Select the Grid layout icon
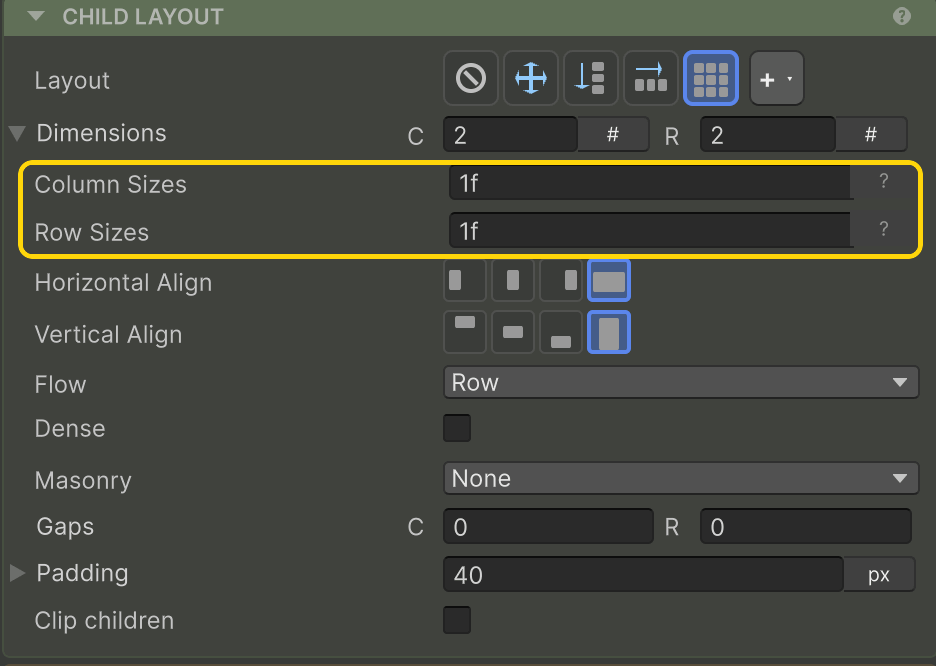The image size is (936, 666). (710, 78)
